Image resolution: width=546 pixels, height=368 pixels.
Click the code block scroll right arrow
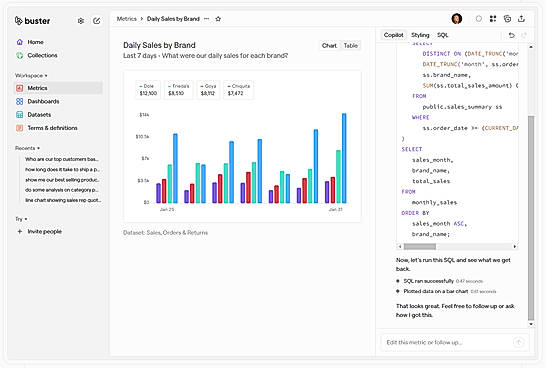point(515,246)
